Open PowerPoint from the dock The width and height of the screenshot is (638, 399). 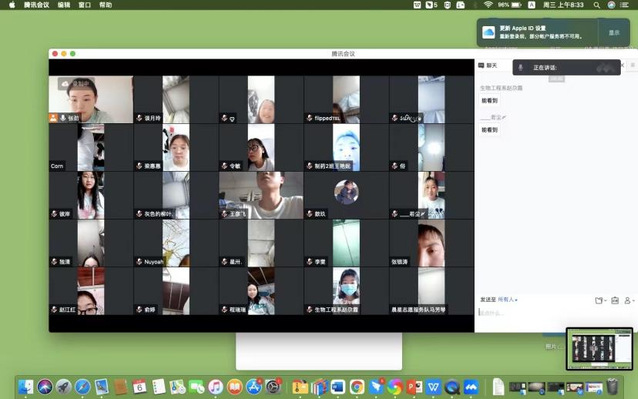(414, 387)
